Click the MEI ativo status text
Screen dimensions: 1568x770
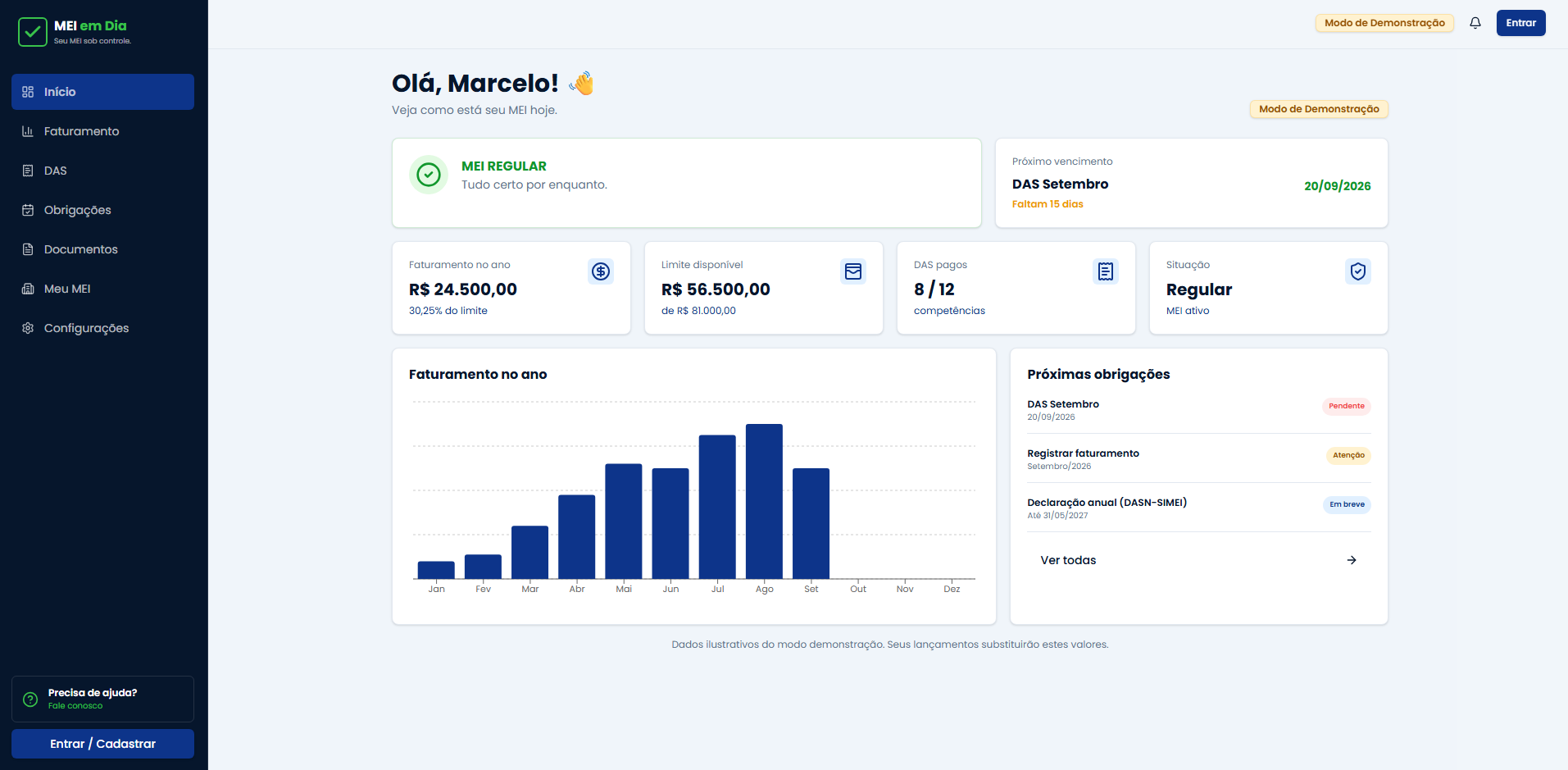coord(1188,311)
